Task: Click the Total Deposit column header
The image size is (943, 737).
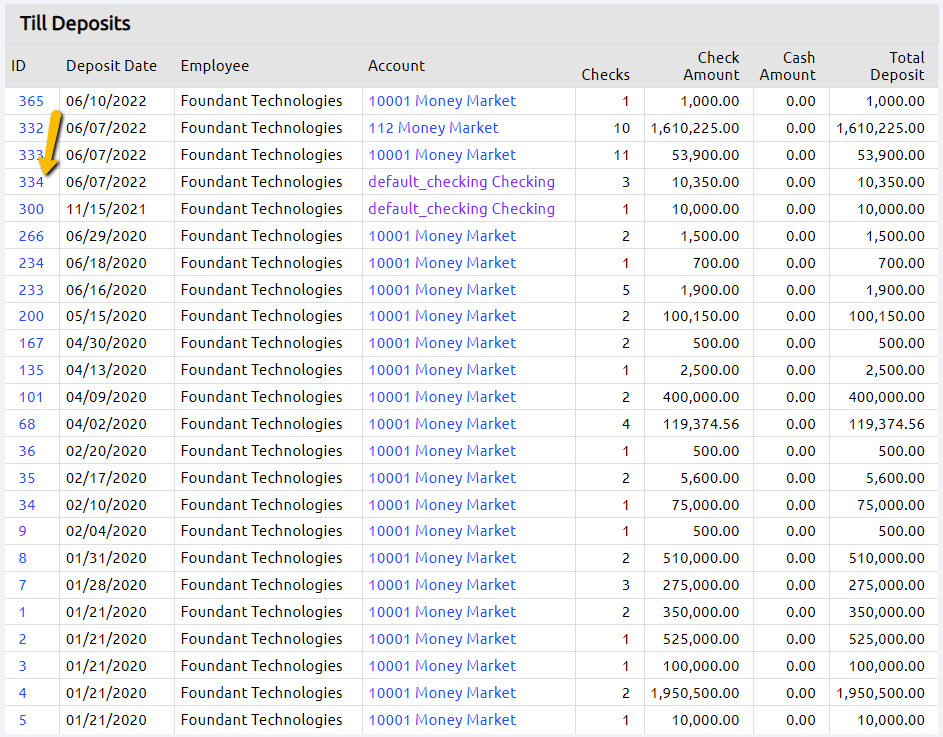Action: (x=897, y=66)
